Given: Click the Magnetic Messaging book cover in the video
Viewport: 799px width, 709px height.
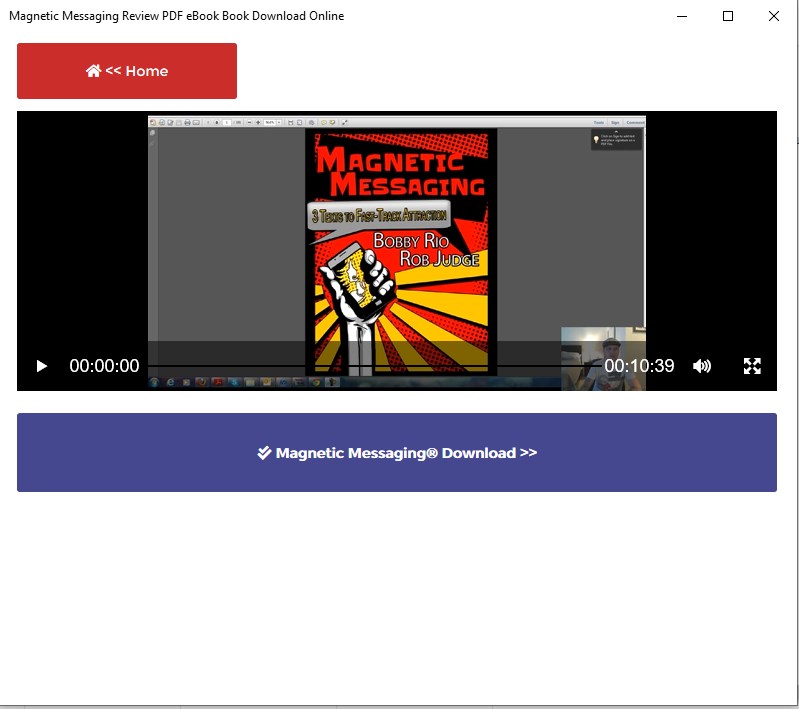Looking at the screenshot, I should coord(401,251).
